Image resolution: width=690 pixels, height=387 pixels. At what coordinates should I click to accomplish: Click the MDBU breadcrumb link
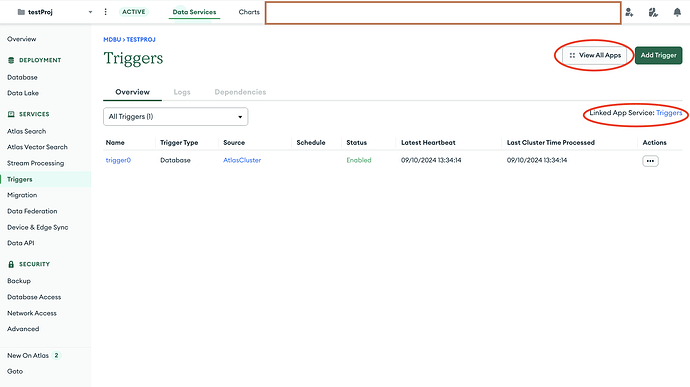[x=112, y=40]
